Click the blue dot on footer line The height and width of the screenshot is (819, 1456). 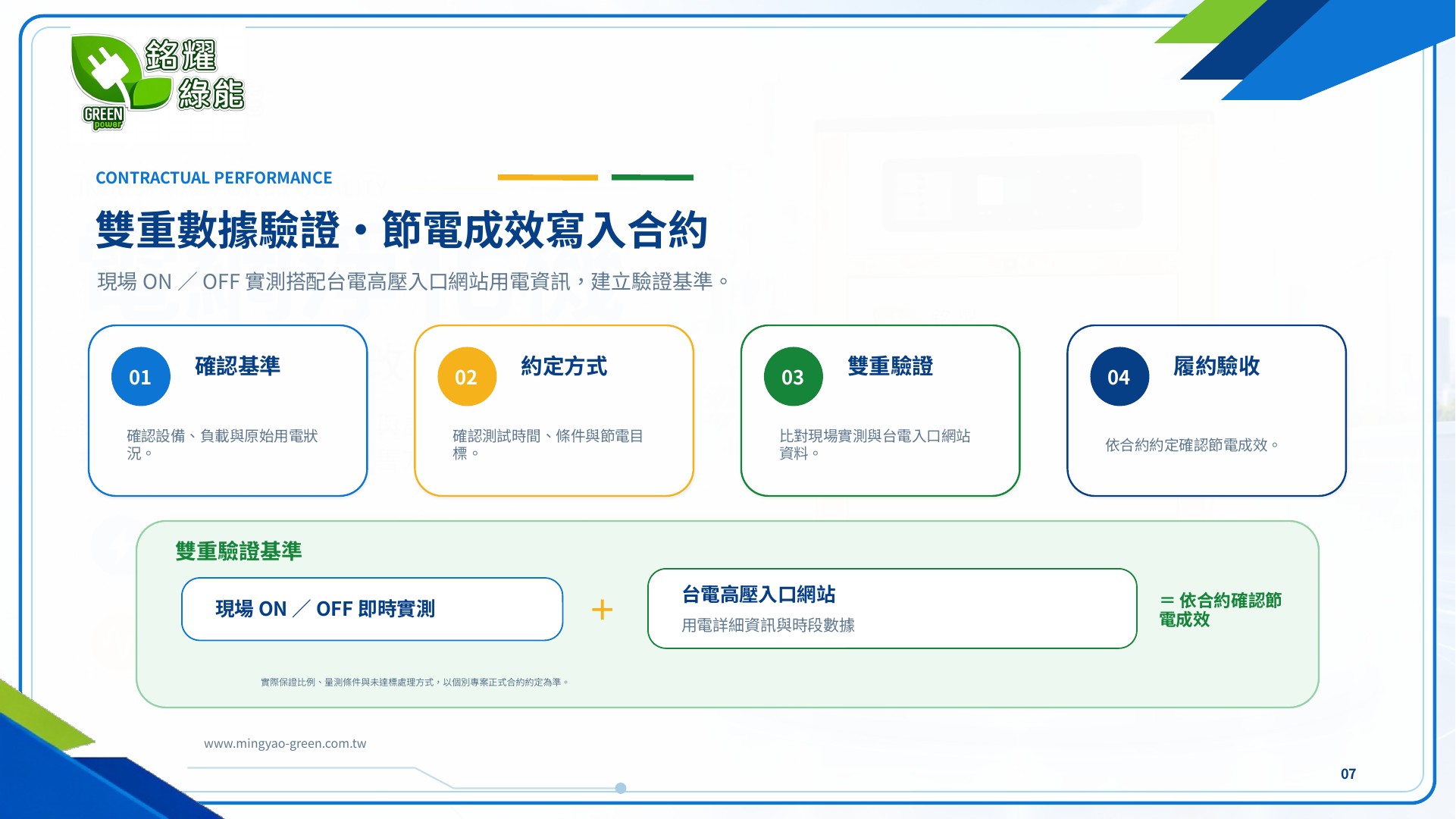[x=621, y=789]
